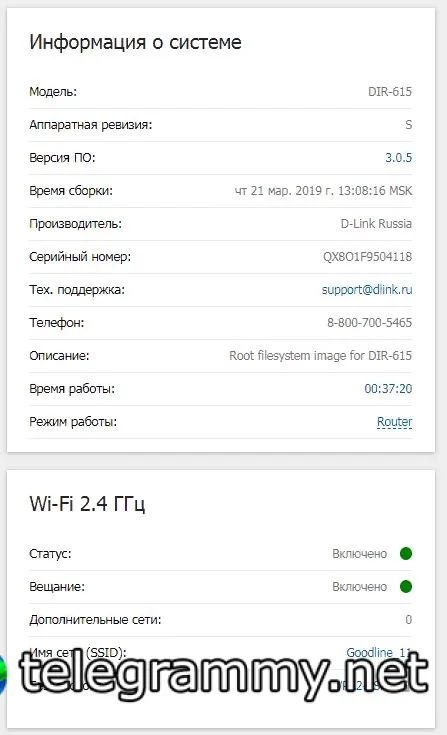Click the D-Link Russia manufacturer value

point(376,224)
